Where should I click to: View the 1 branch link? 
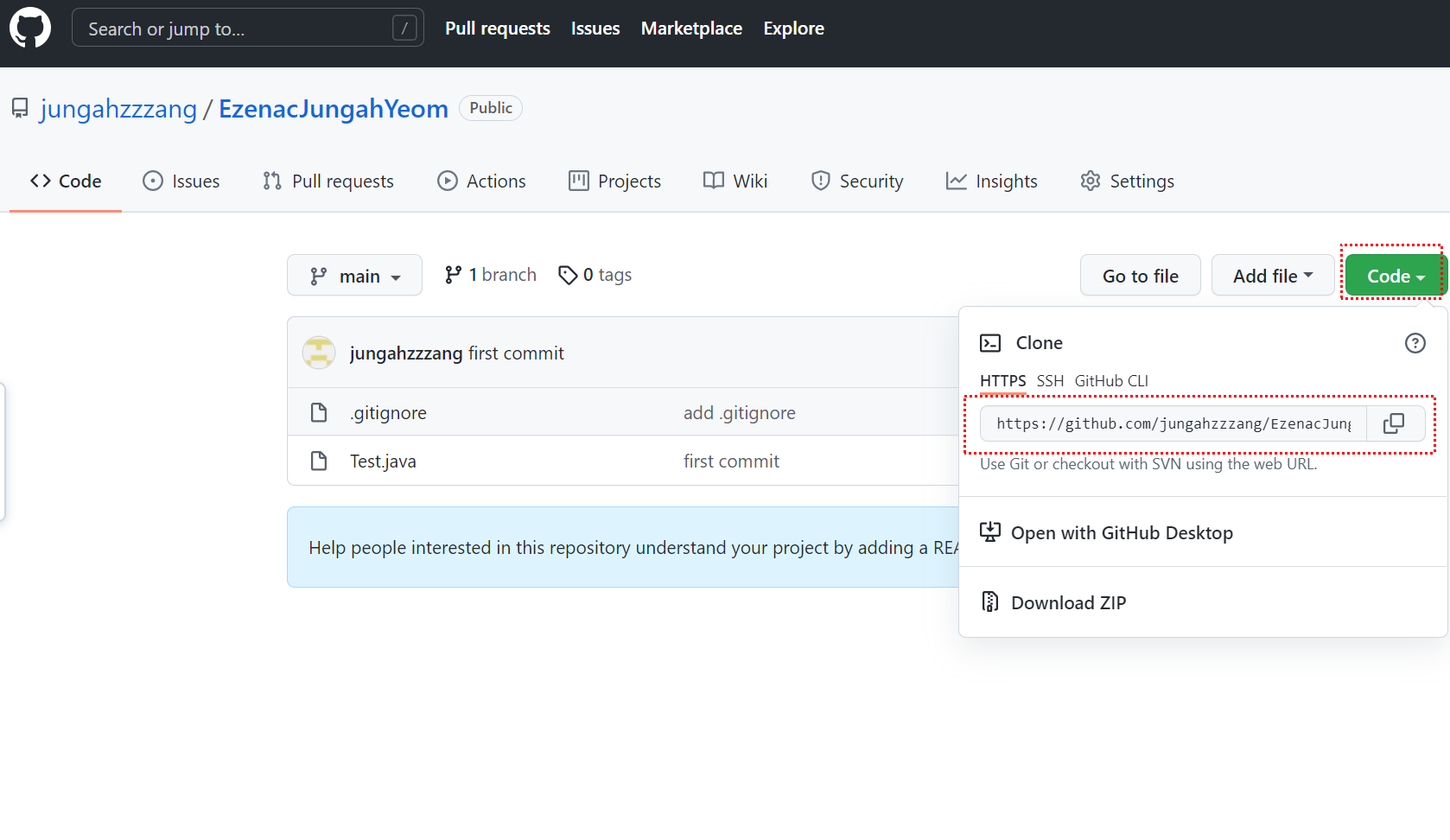[x=490, y=275]
